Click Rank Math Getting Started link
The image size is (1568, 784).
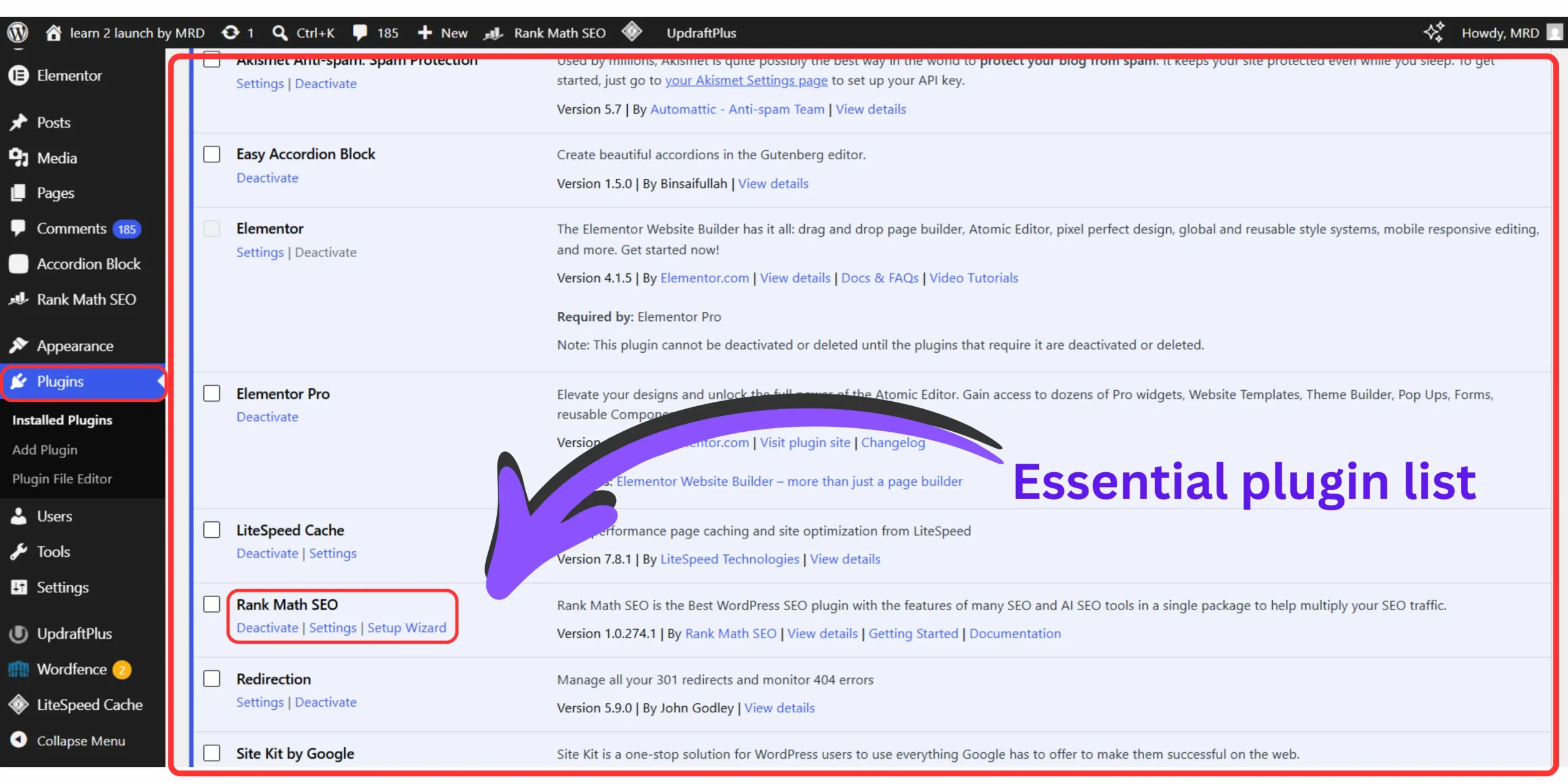coord(913,633)
